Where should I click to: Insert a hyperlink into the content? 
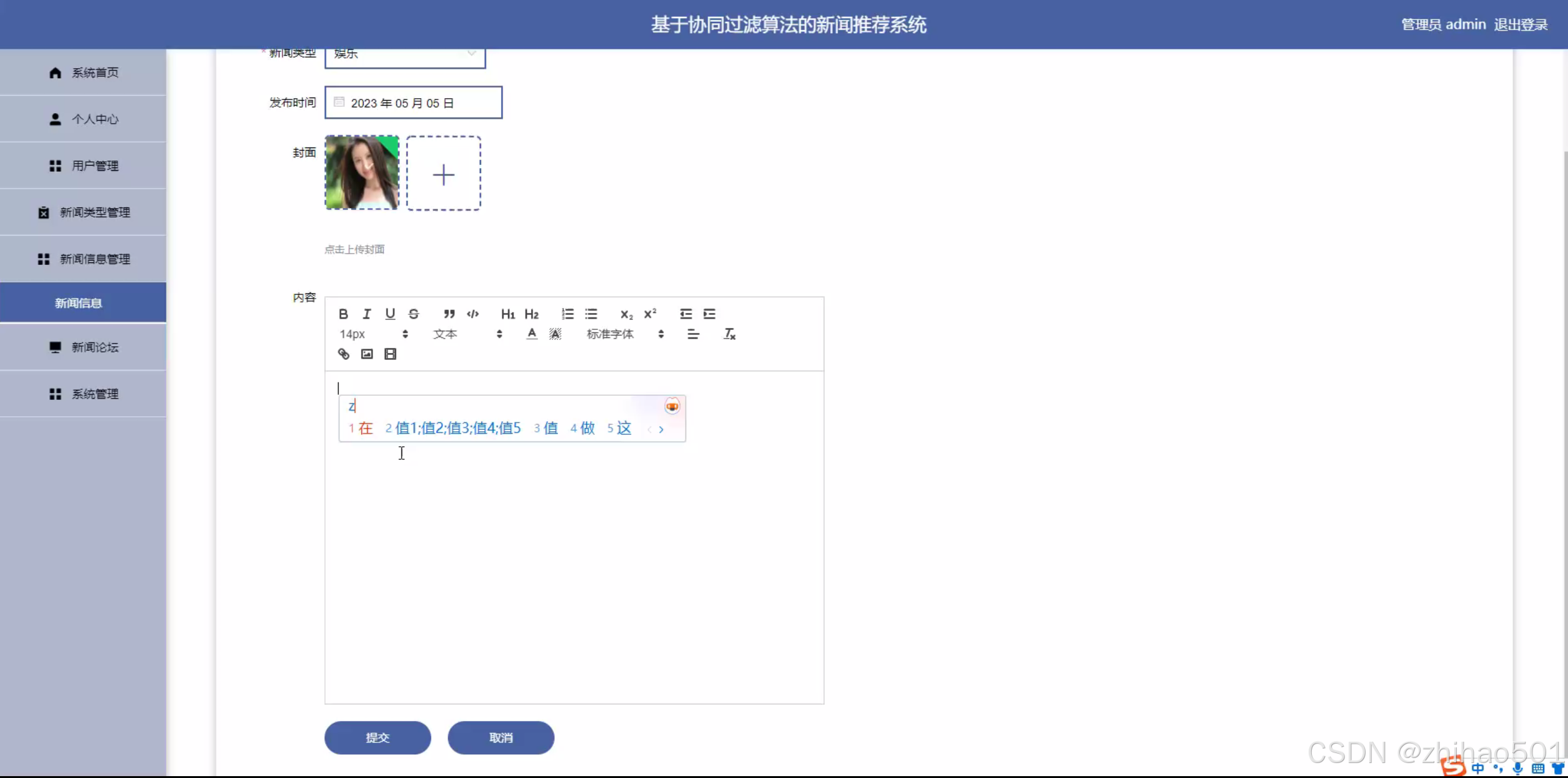(x=344, y=354)
